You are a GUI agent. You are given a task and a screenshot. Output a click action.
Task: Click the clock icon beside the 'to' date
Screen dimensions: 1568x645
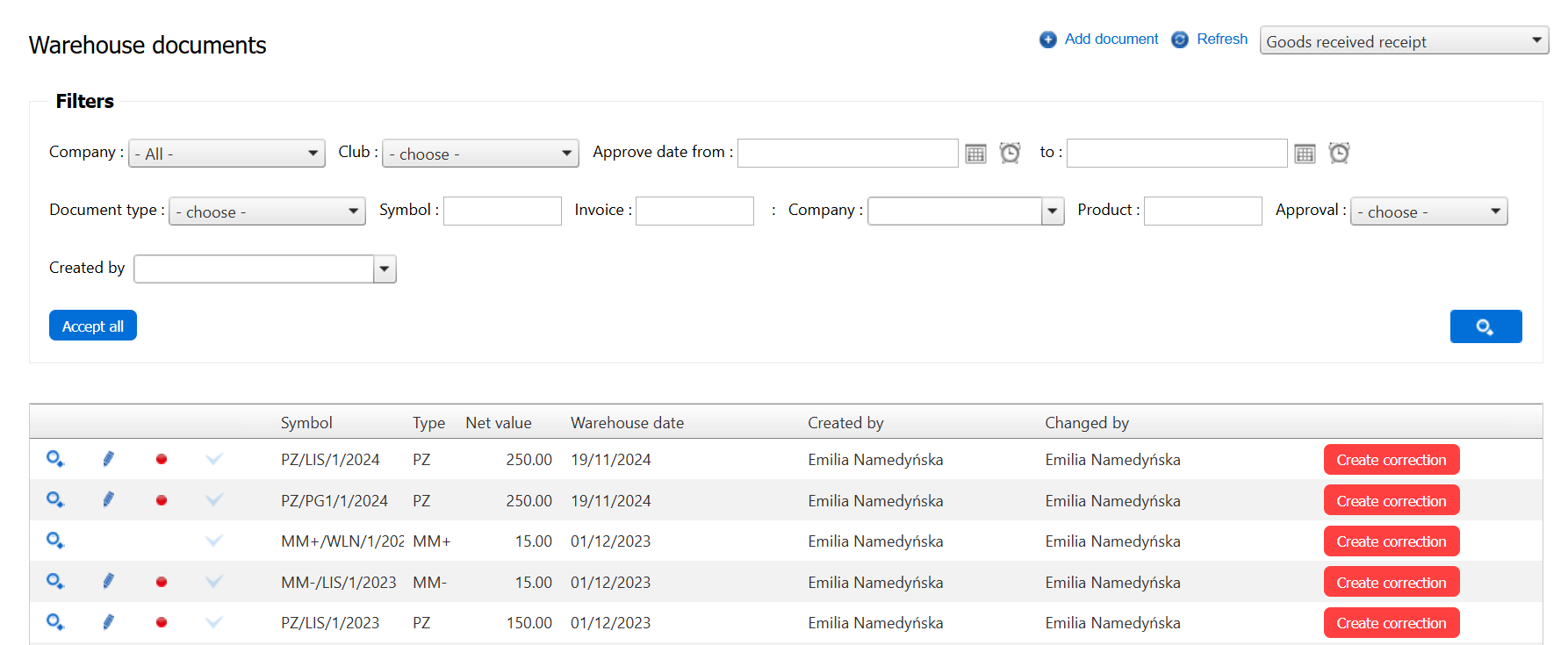[x=1339, y=154]
